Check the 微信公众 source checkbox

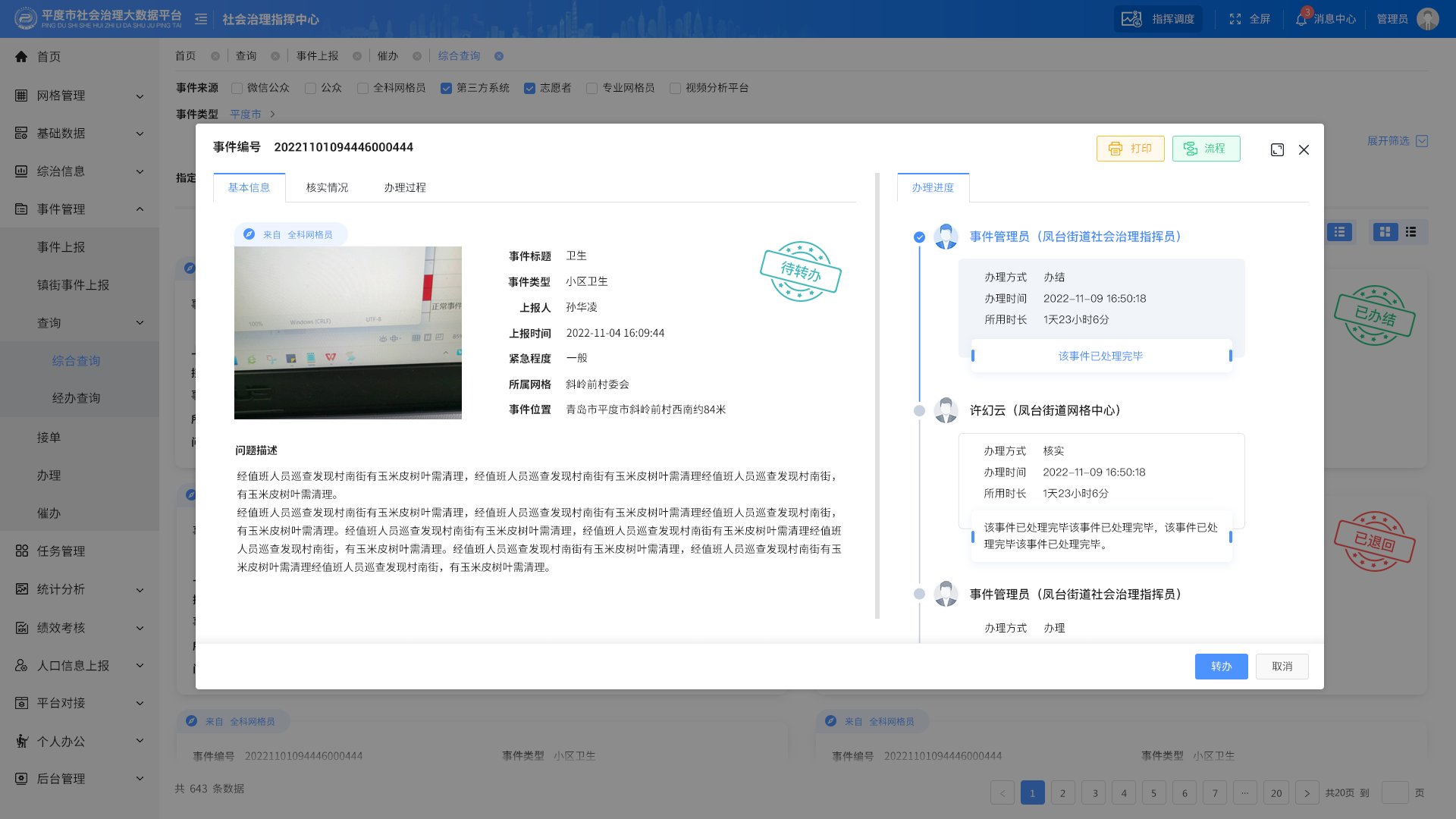coord(237,89)
